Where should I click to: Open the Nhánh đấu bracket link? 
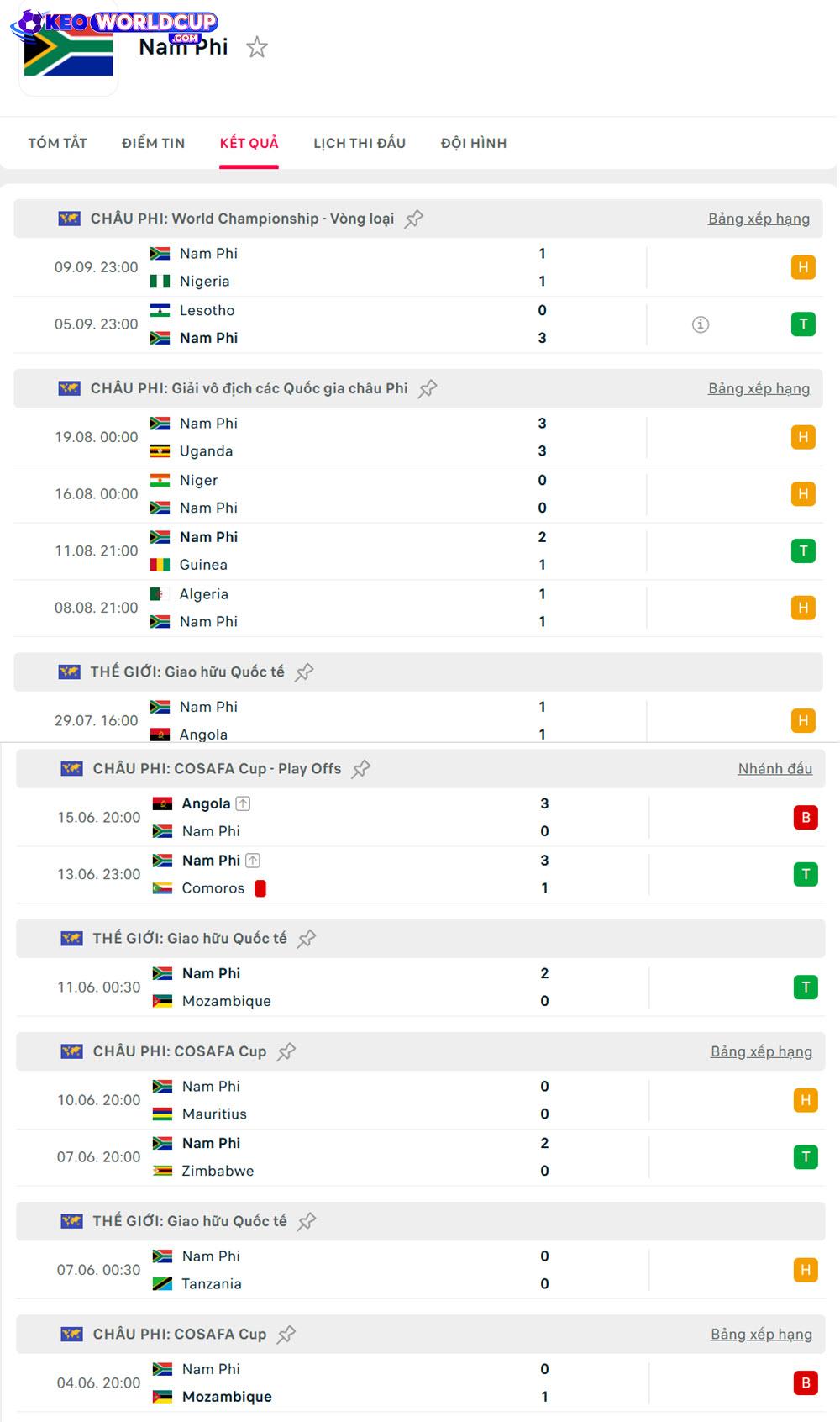point(774,769)
